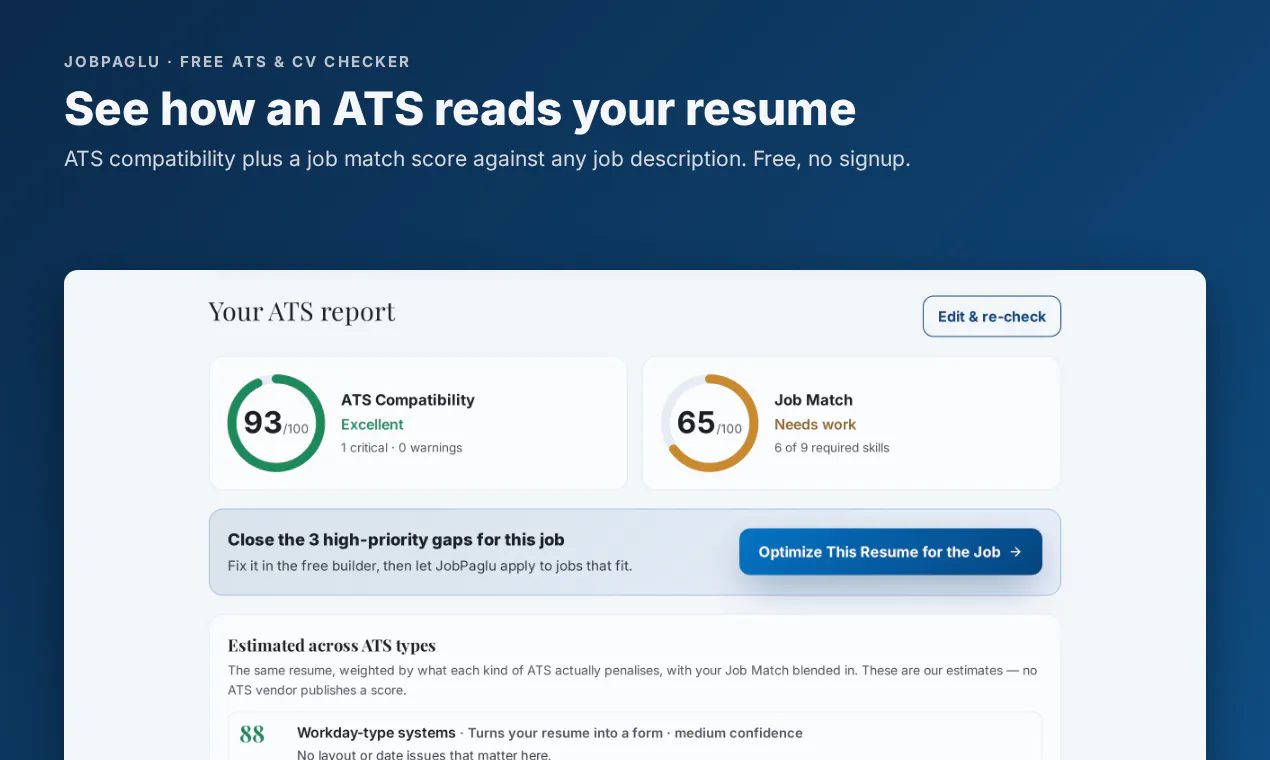1270x760 pixels.
Task: Click the 'Needs work' rating text
Action: click(815, 424)
